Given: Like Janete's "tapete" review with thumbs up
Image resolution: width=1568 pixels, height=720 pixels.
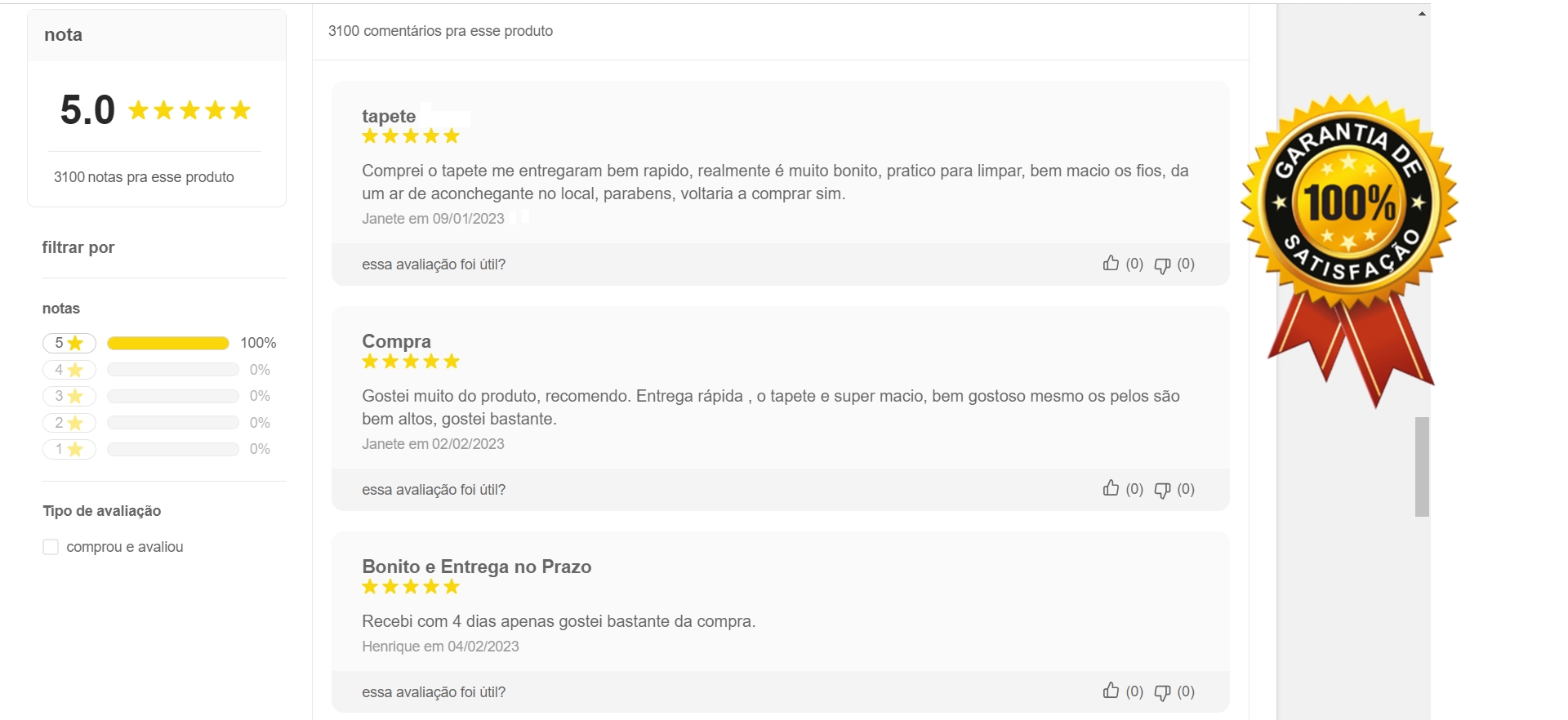Looking at the screenshot, I should pos(1111,263).
